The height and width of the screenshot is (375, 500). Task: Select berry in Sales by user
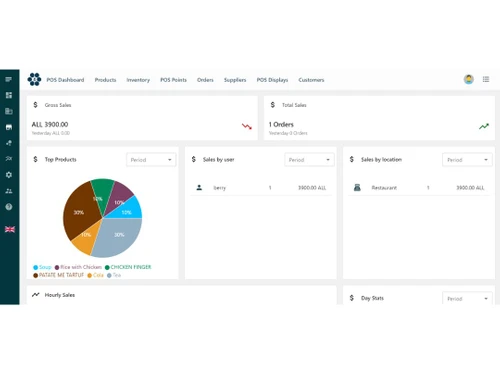(x=220, y=188)
